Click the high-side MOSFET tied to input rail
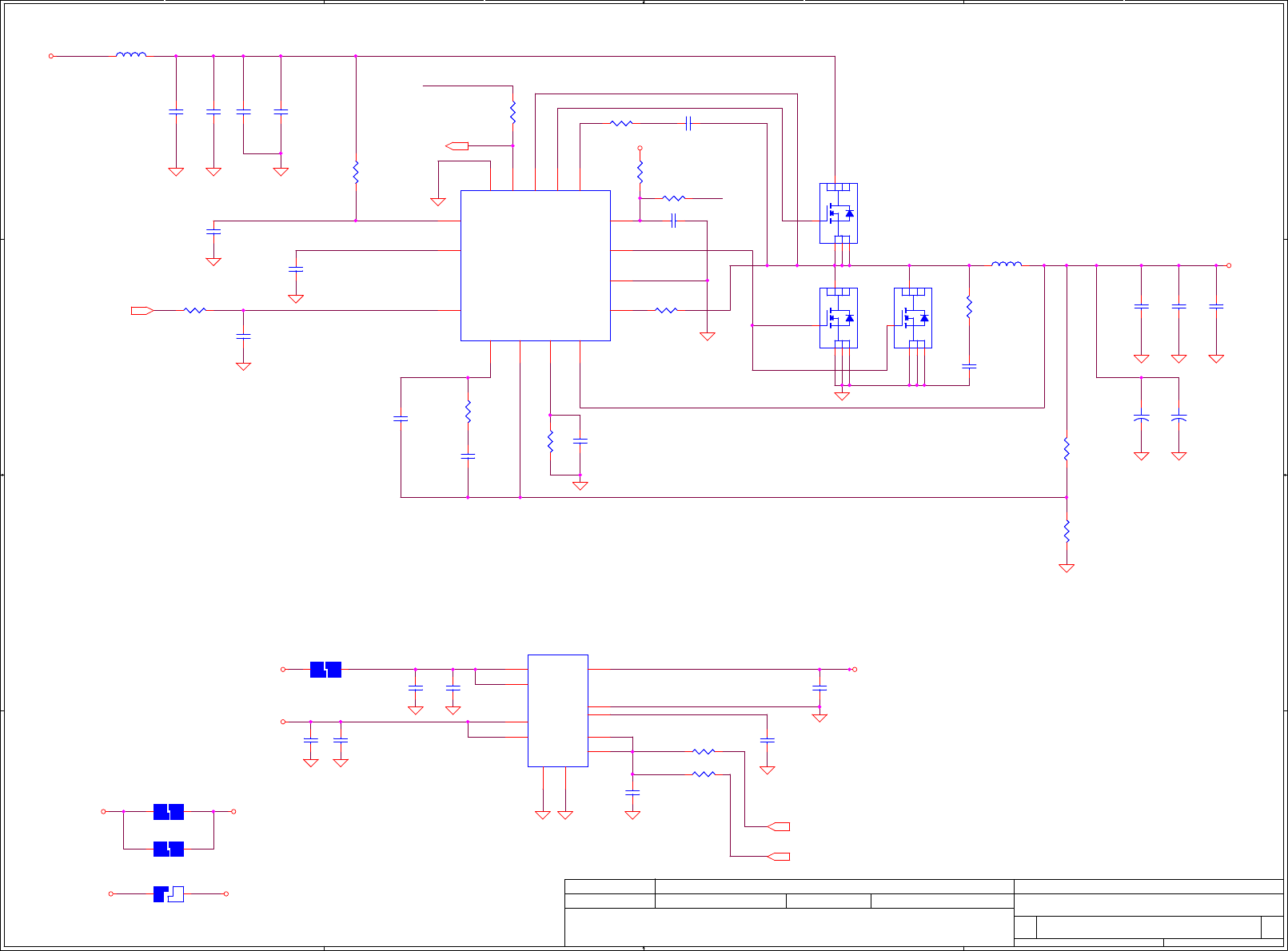Screen dimensions: 1288x951 pyautogui.click(x=839, y=213)
